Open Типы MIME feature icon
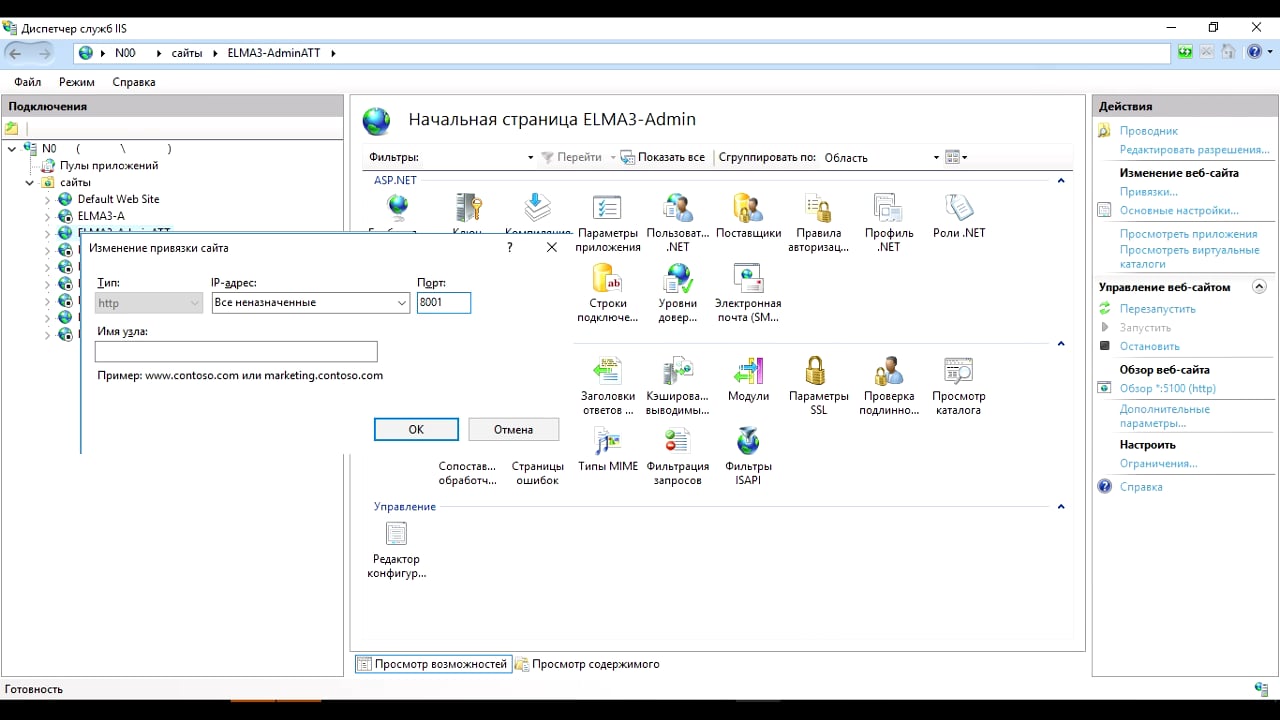The image size is (1280, 720). tap(608, 449)
